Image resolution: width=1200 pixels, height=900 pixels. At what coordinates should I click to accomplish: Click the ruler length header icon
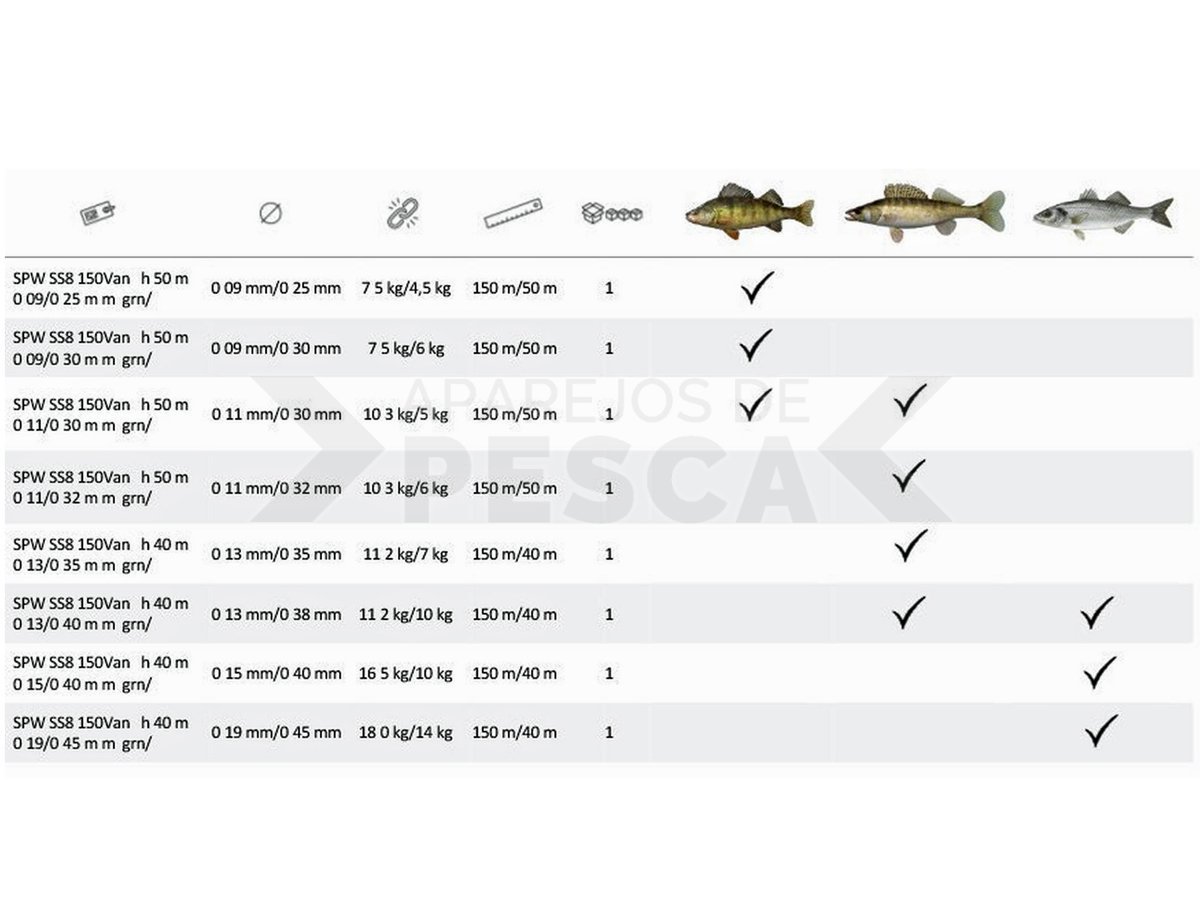coord(513,213)
